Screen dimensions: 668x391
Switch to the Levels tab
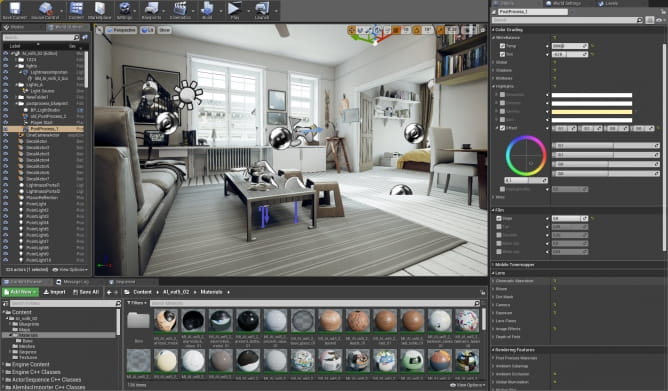pos(608,3)
